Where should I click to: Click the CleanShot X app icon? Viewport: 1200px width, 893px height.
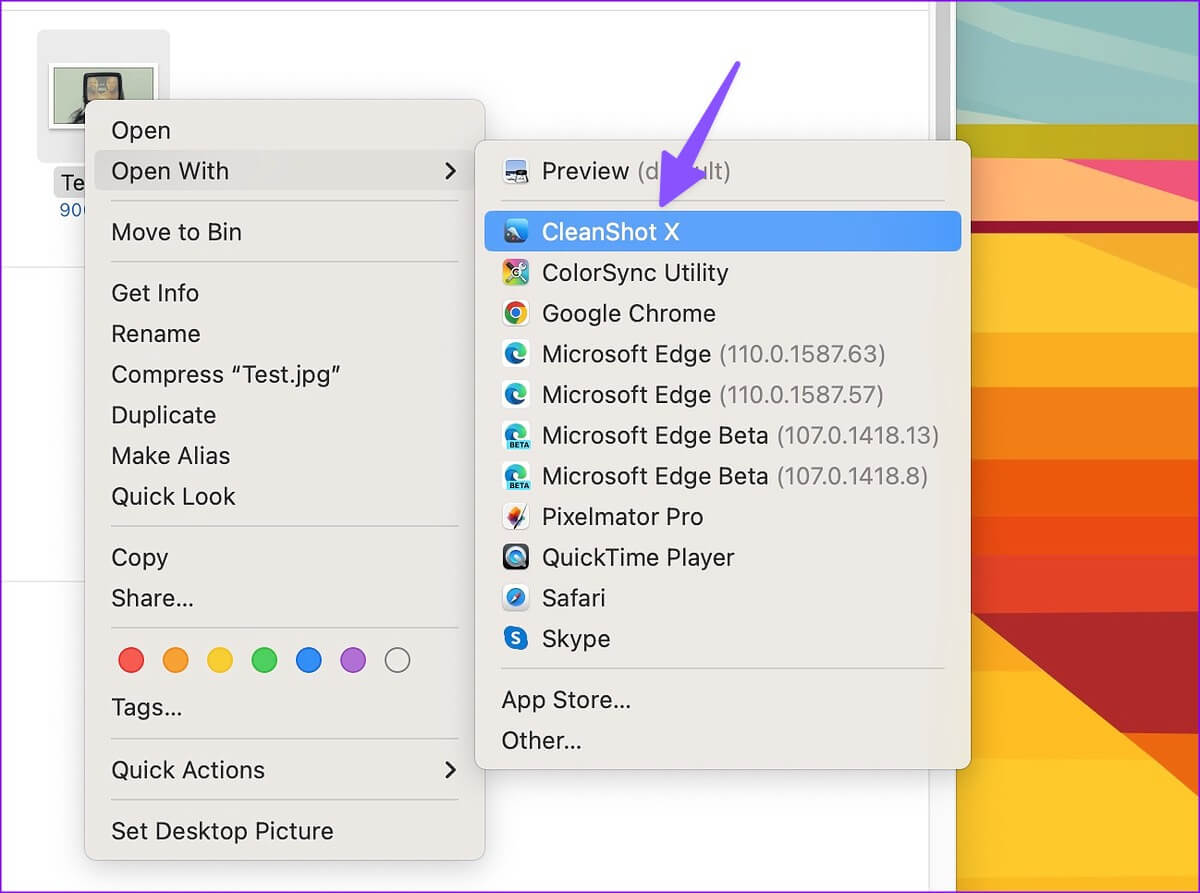coord(516,232)
